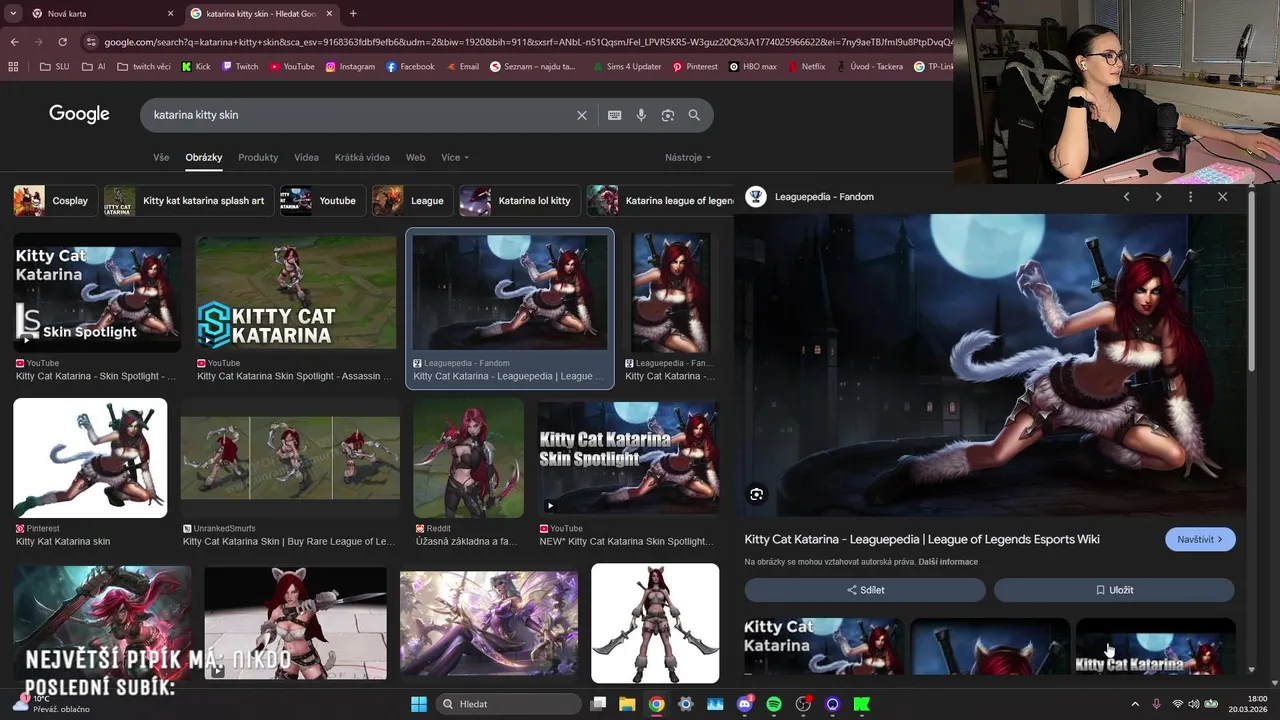Open UnrankedSmurfs Kitty Cat Katarina Skin result

[x=290, y=474]
